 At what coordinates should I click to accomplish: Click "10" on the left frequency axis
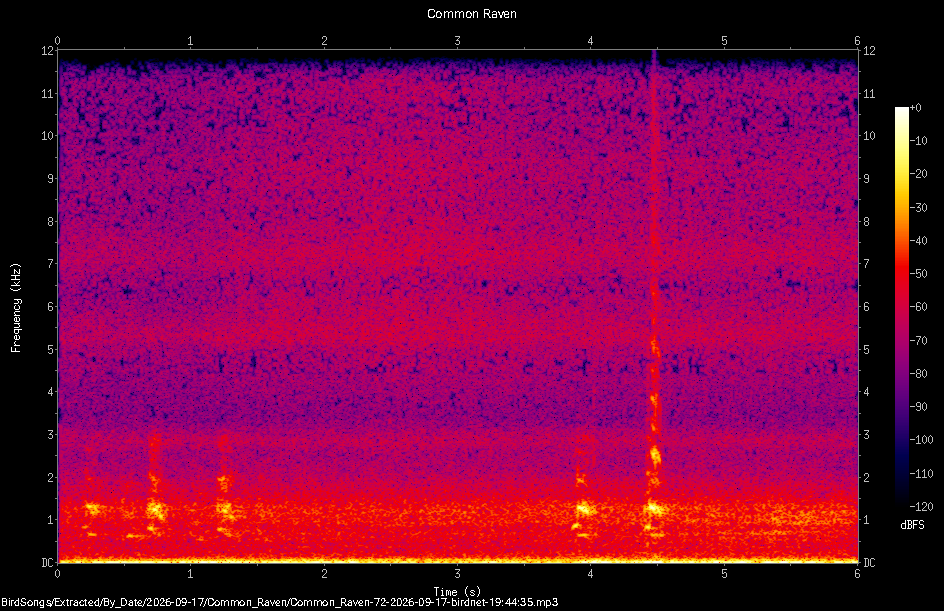coord(47,136)
